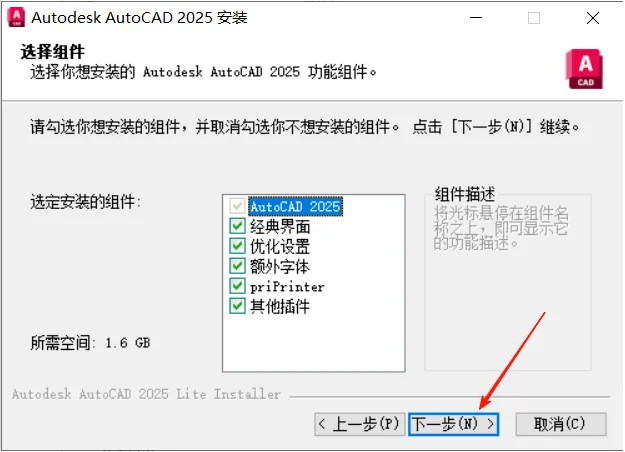Select the AutoCAD 2025 list item
This screenshot has width=625, height=452.
(295, 206)
